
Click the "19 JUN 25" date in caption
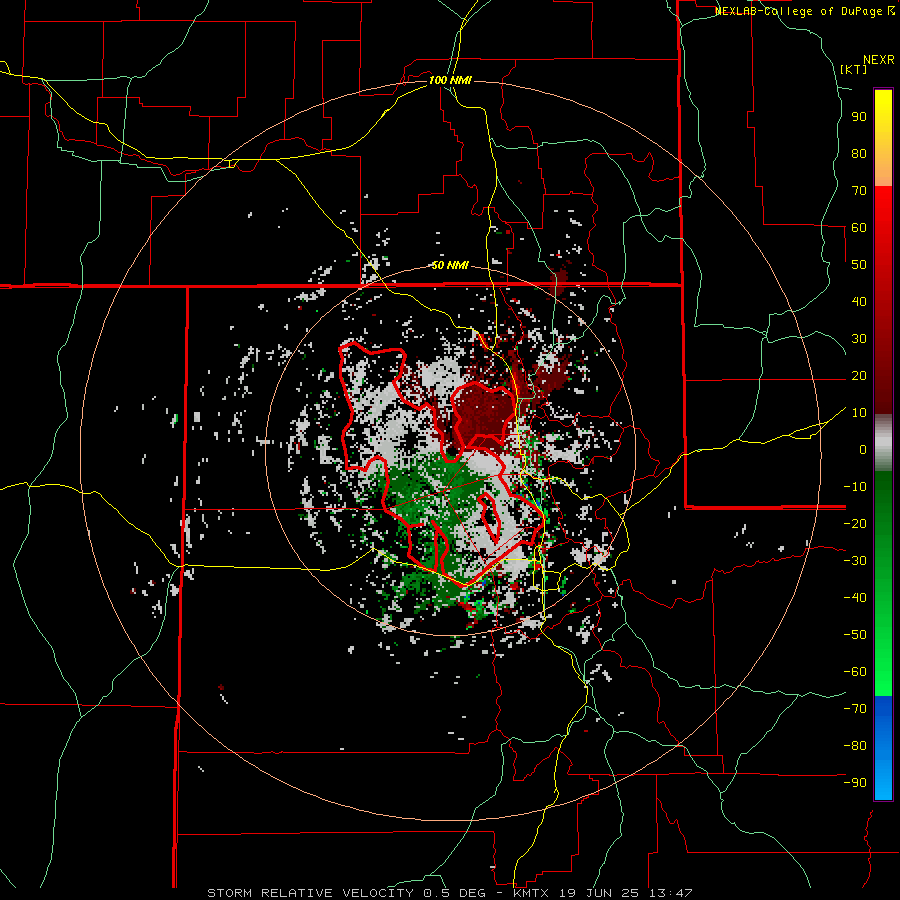point(599,893)
